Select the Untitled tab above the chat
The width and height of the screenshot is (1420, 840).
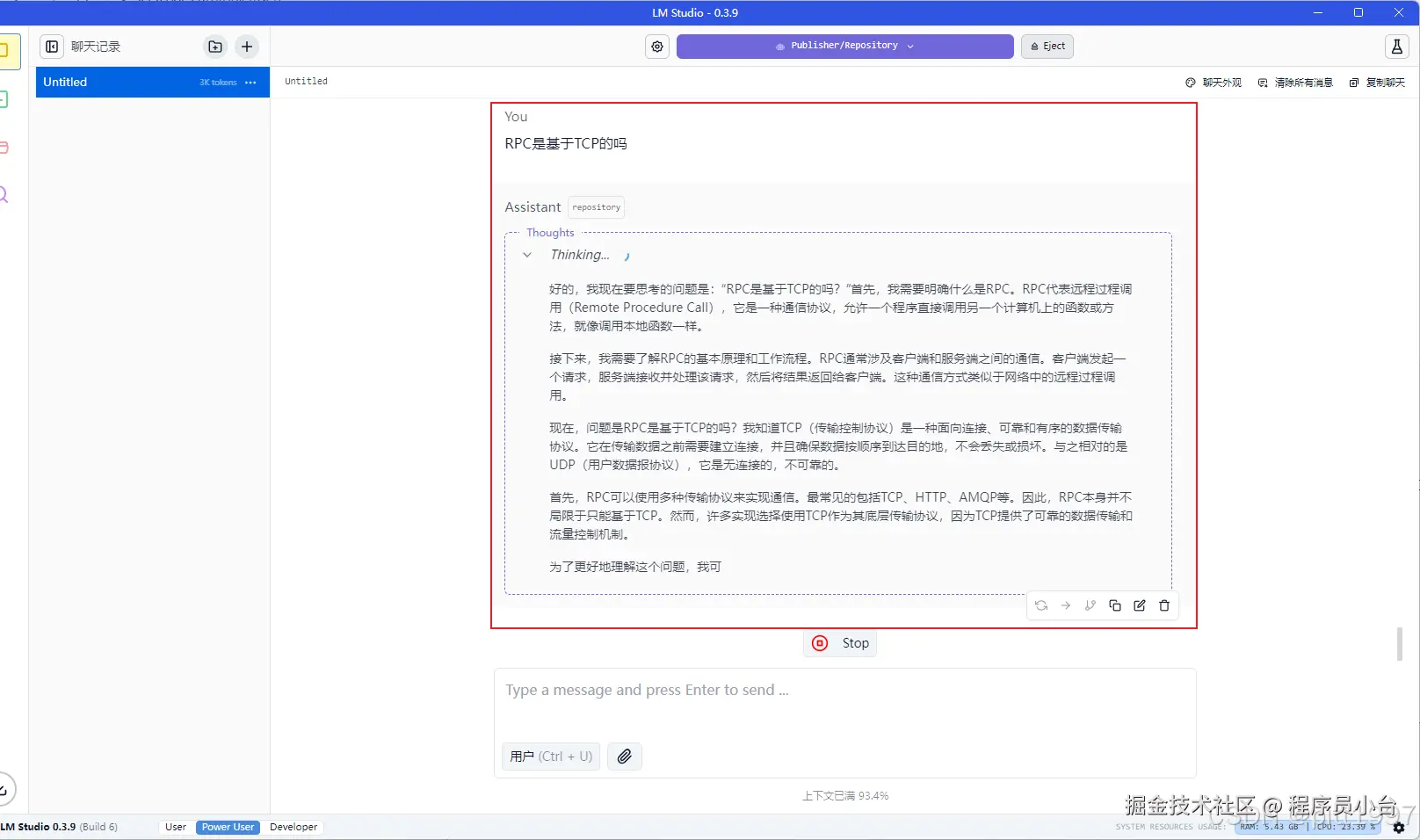click(305, 81)
